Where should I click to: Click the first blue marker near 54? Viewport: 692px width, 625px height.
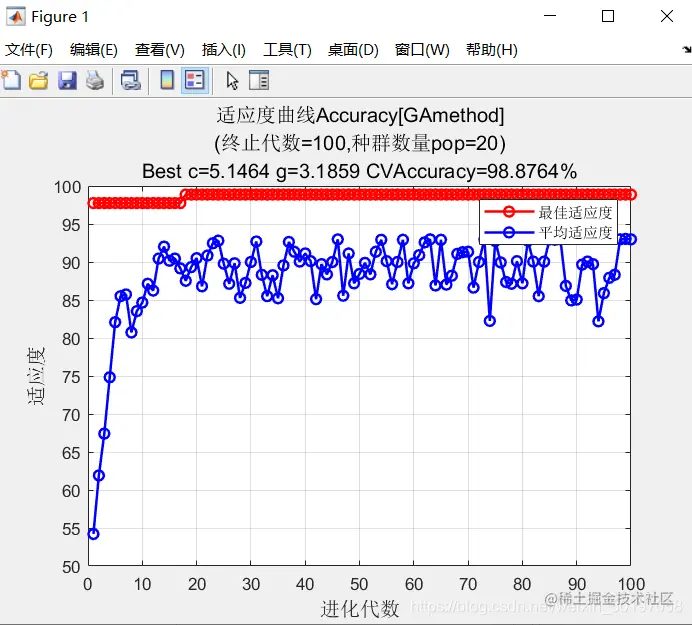point(93,534)
